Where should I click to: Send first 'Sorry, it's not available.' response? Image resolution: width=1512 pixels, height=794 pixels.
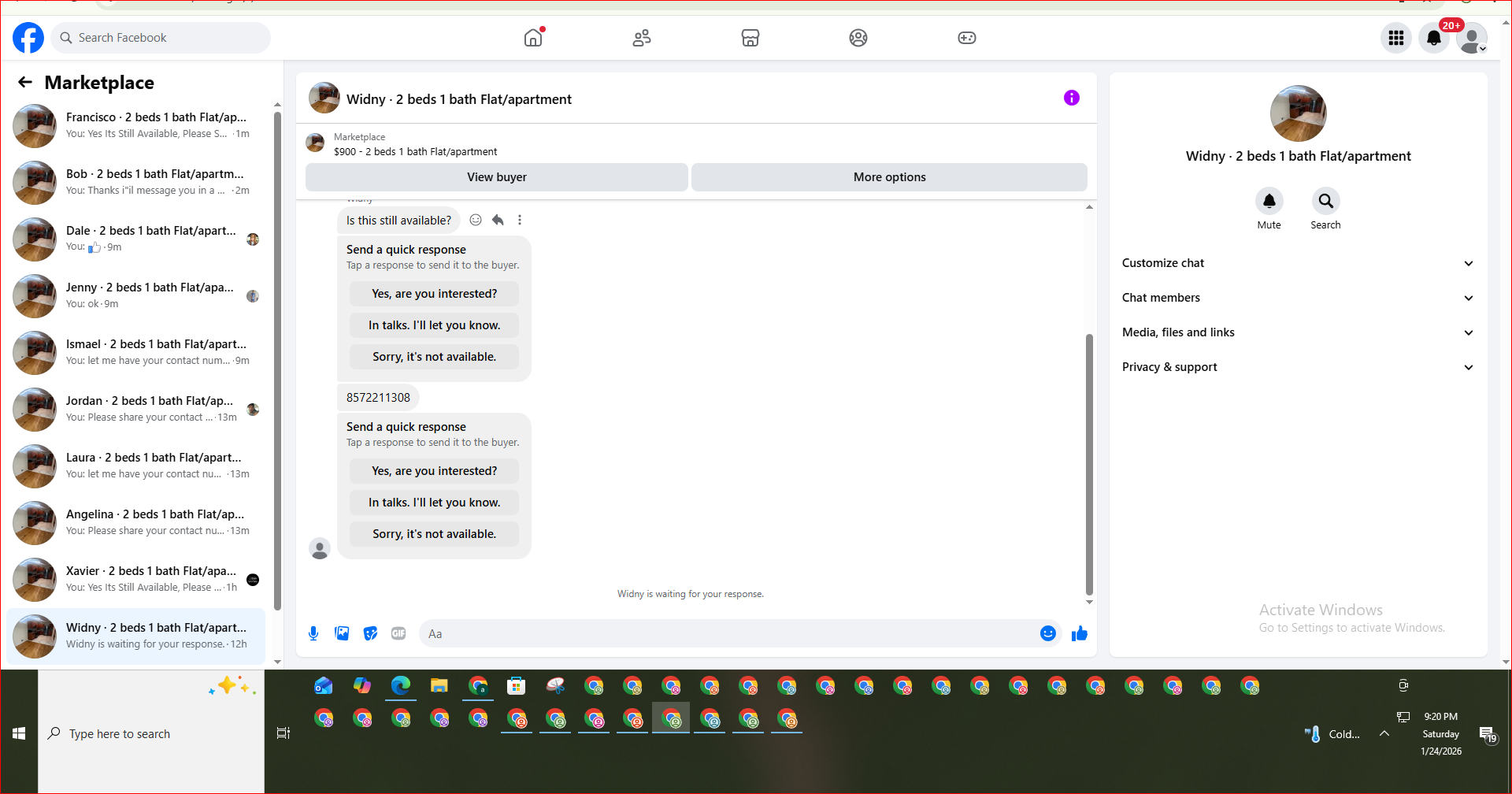(435, 357)
